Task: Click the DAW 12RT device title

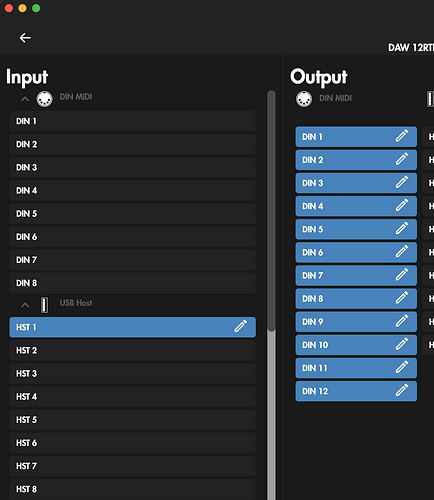Action: point(411,48)
